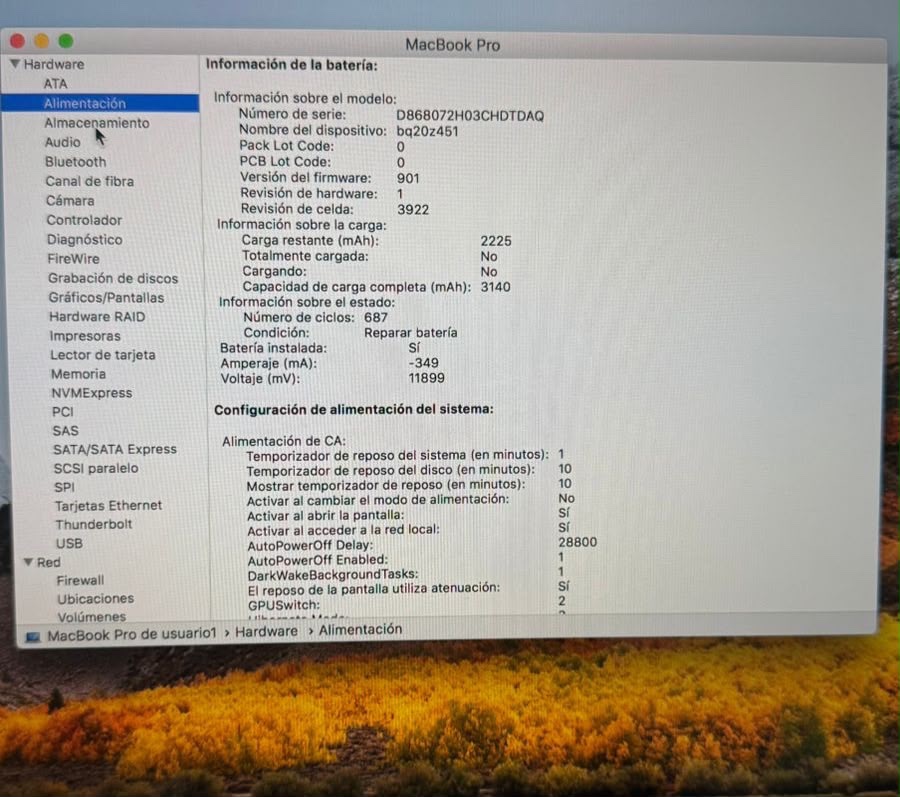This screenshot has width=900, height=797.
Task: Minimize window with yellow button
Action: (x=41, y=41)
